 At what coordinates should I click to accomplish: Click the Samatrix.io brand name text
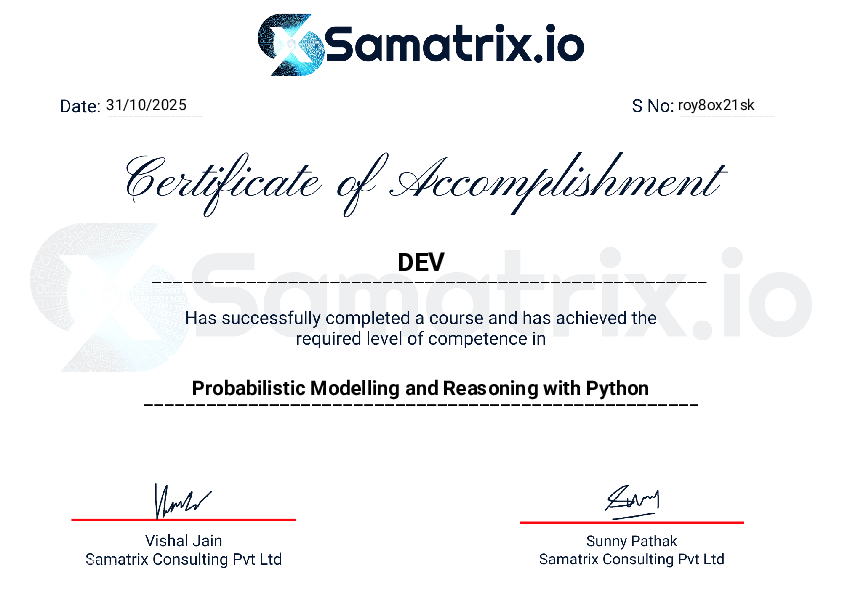[x=454, y=44]
